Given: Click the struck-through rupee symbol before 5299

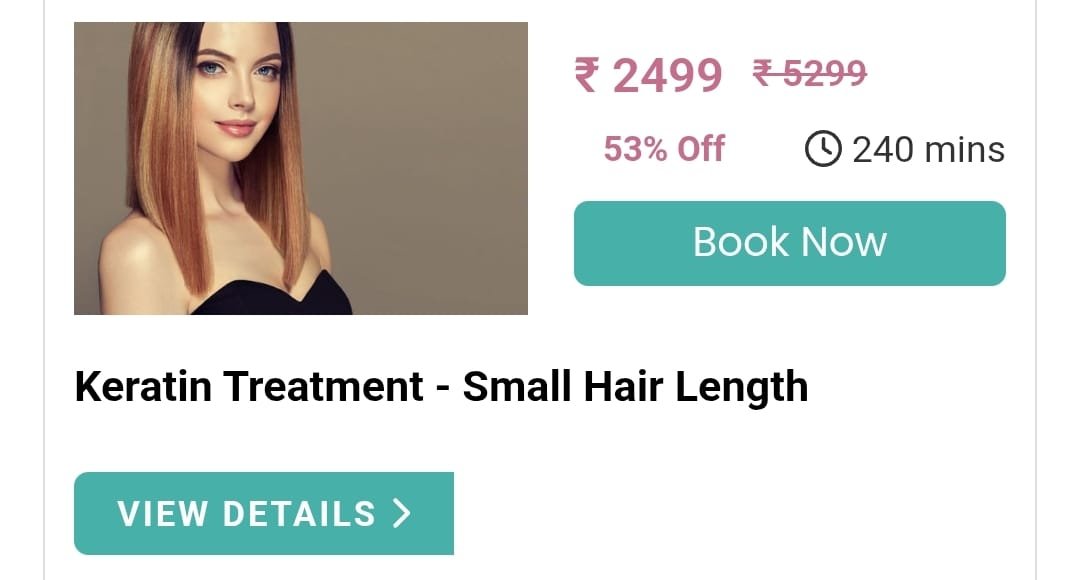Looking at the screenshot, I should click(x=765, y=72).
